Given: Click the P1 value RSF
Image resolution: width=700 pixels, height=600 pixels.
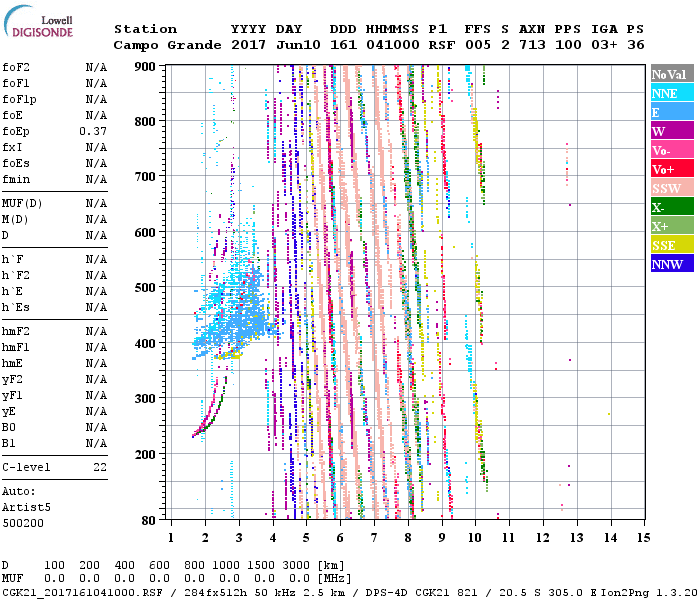Looking at the screenshot, I should tap(442, 45).
